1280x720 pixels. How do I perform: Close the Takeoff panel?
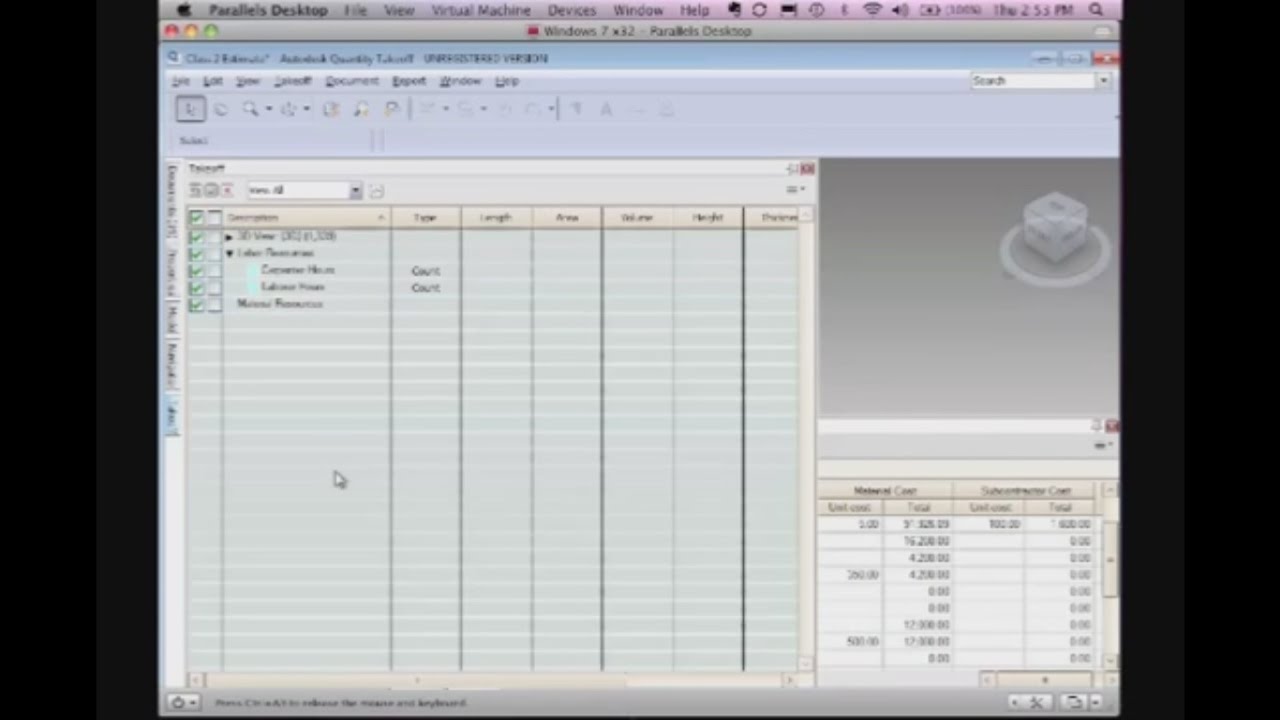(807, 169)
